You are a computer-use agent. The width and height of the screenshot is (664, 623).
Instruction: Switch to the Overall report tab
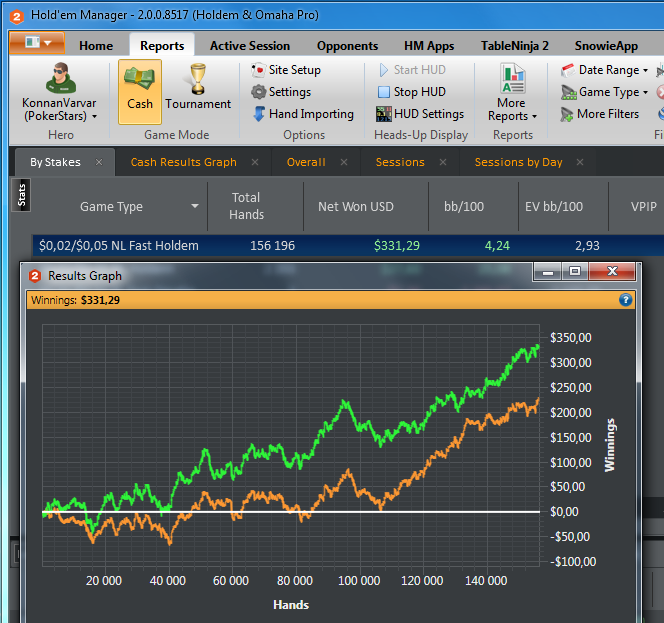coord(306,162)
